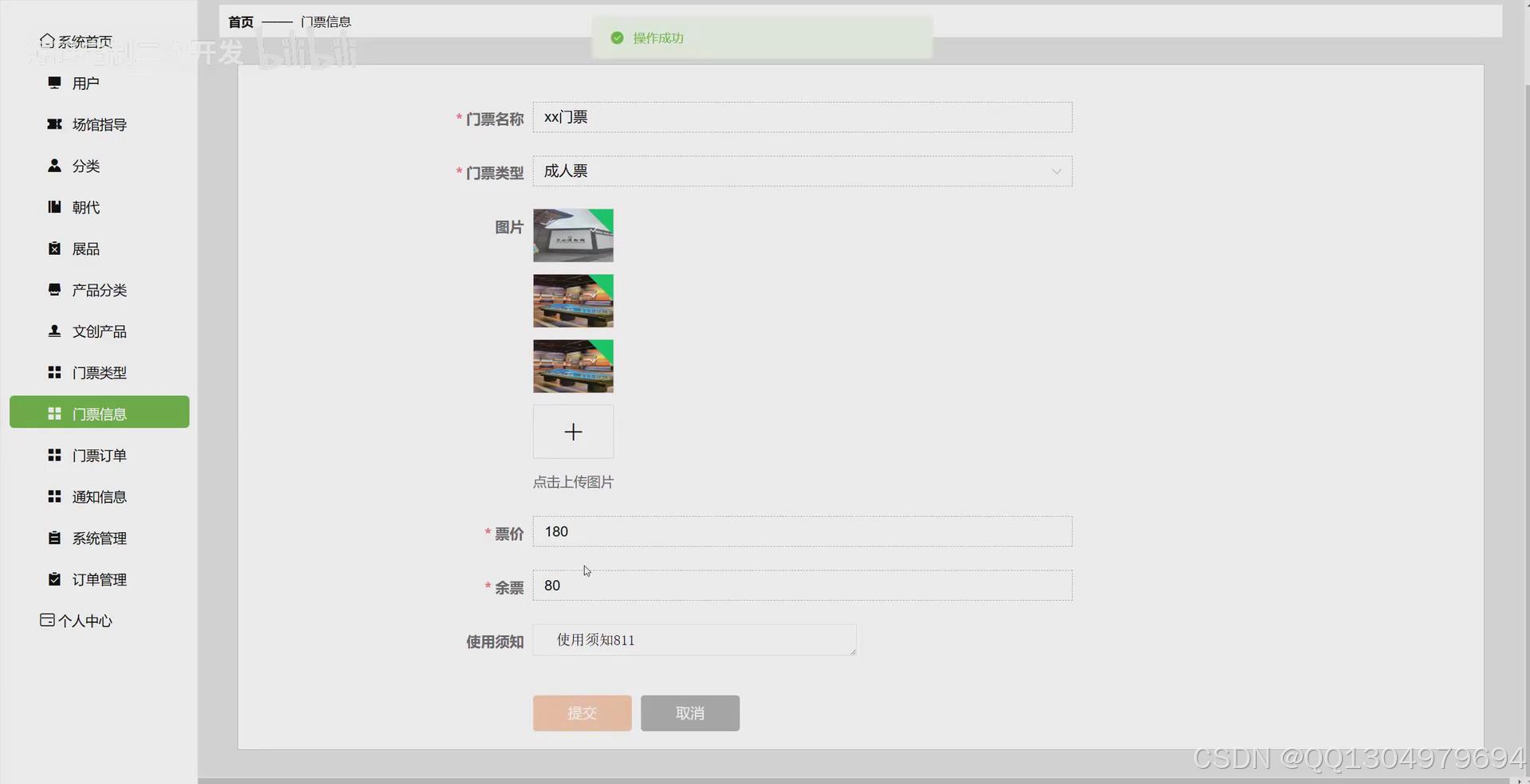Click 首页 in the breadcrumb

(x=240, y=22)
